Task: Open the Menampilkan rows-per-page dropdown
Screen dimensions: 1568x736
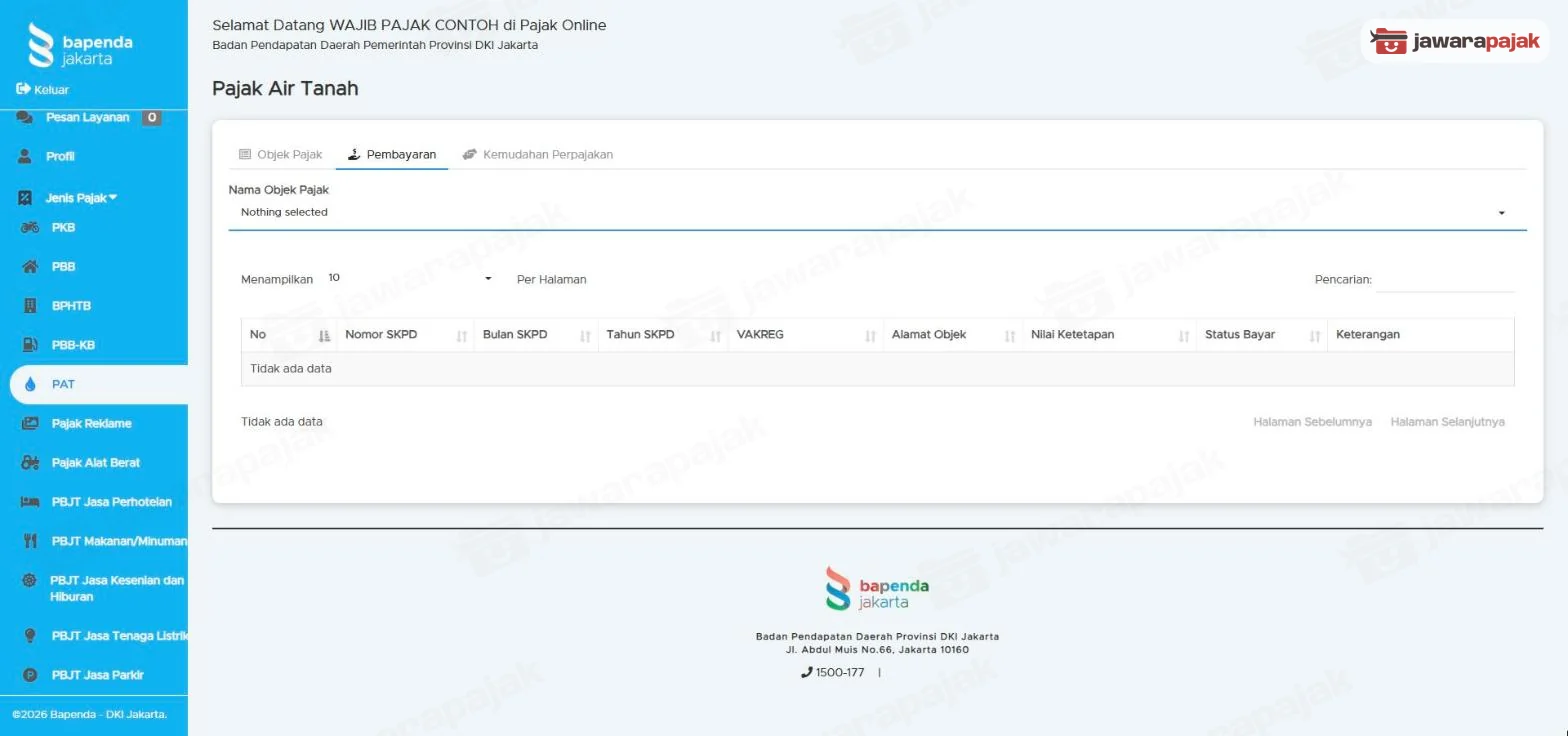Action: point(410,278)
